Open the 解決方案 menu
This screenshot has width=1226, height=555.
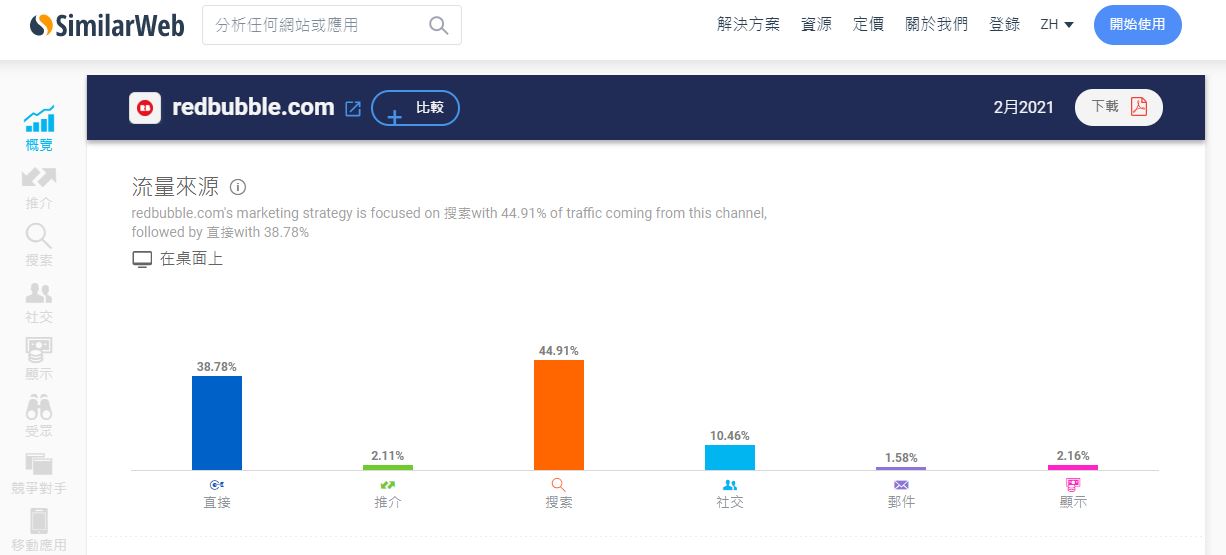(748, 25)
